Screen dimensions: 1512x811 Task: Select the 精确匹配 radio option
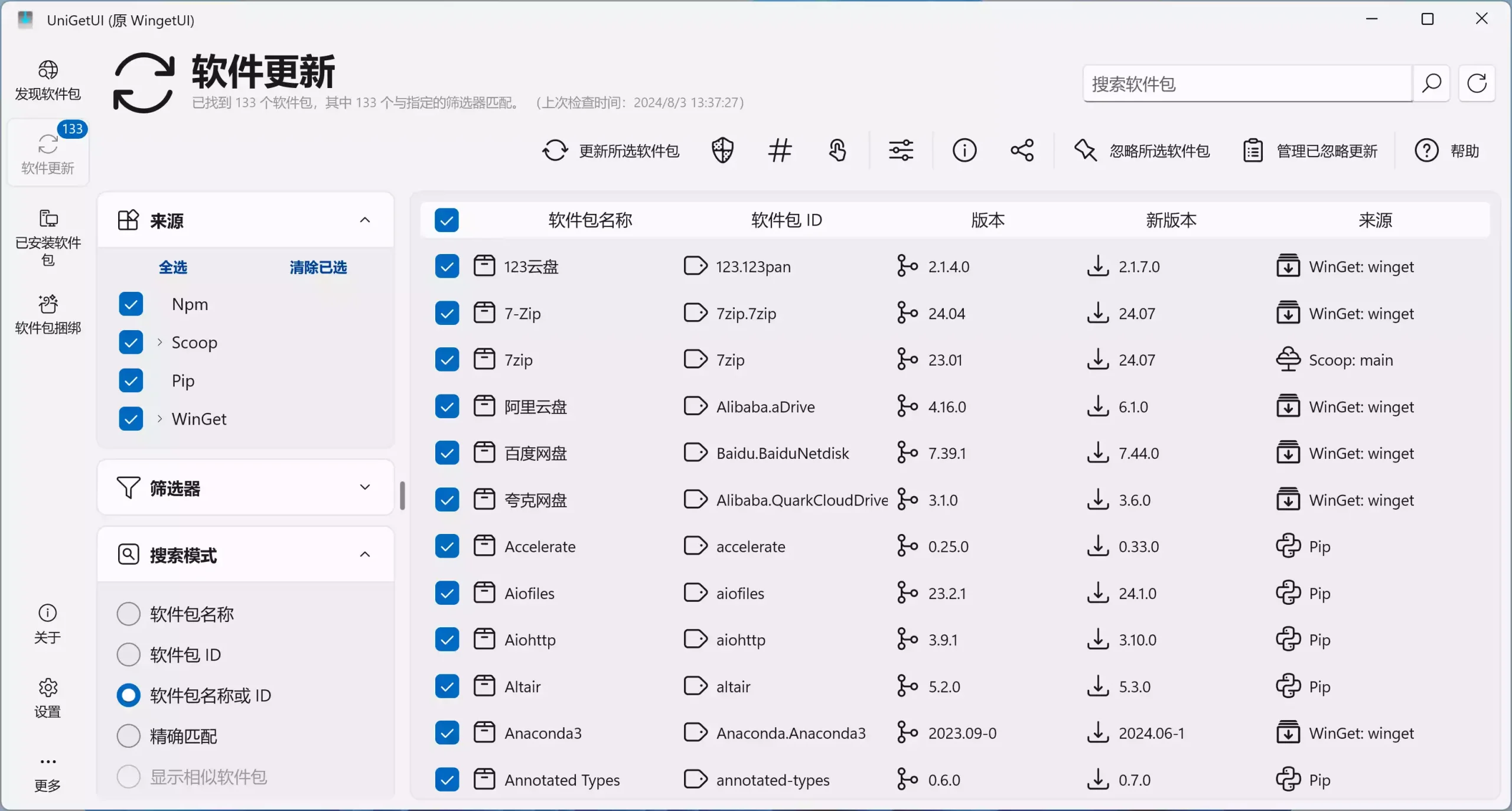click(x=128, y=736)
